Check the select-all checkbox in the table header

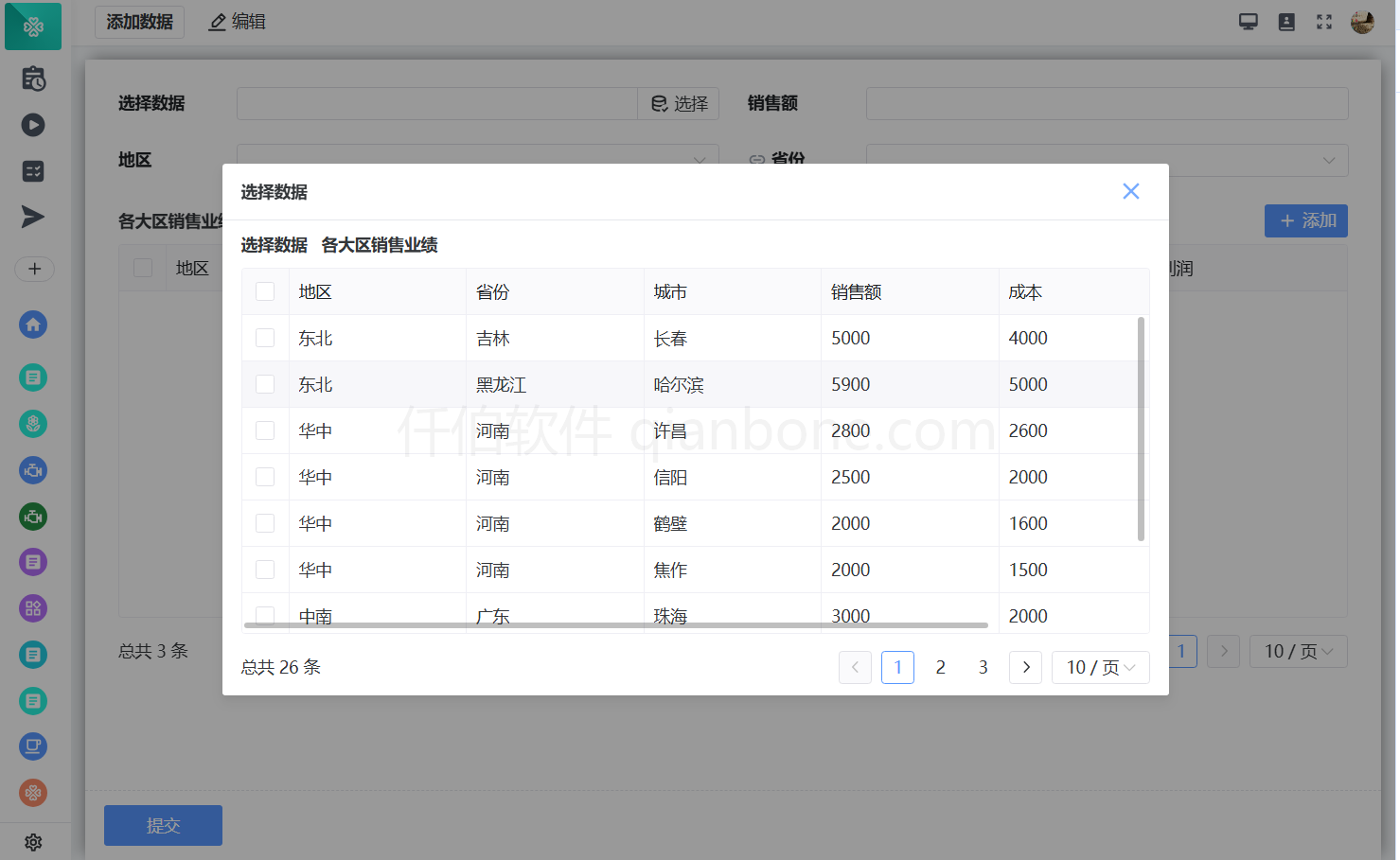(265, 291)
